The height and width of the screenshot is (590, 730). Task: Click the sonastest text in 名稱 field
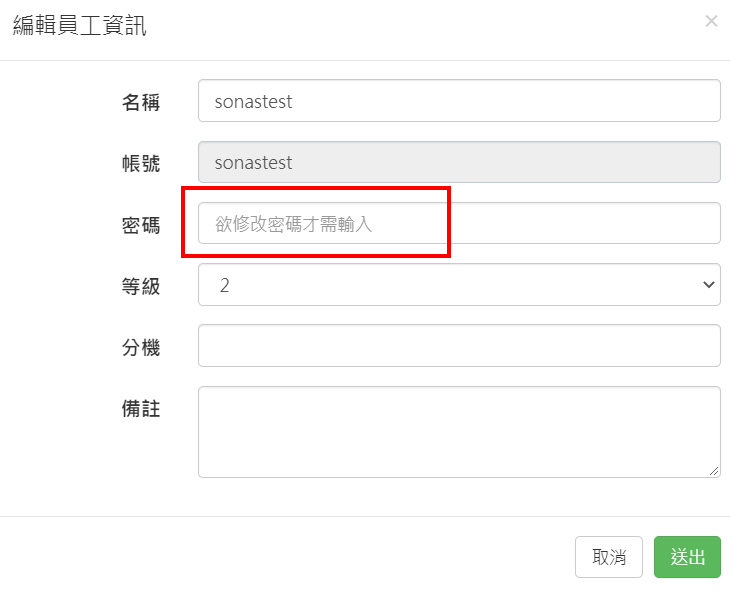tap(253, 101)
